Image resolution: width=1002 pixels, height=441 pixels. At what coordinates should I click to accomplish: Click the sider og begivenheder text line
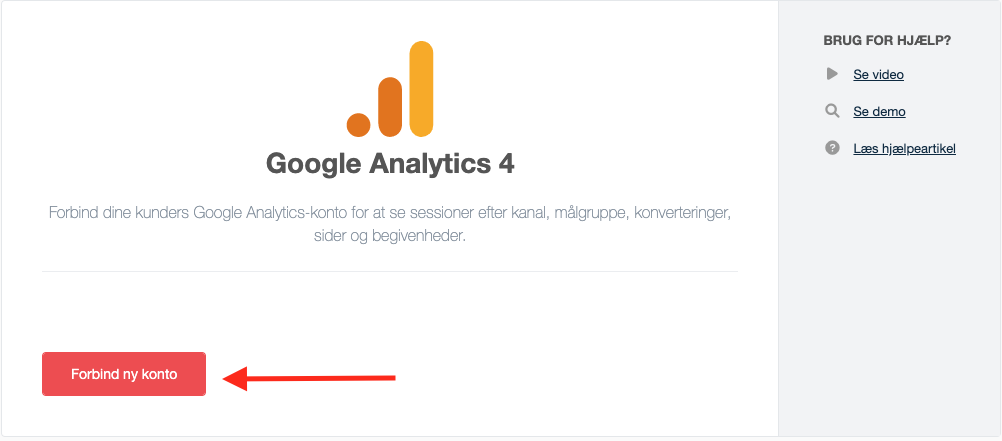(390, 235)
